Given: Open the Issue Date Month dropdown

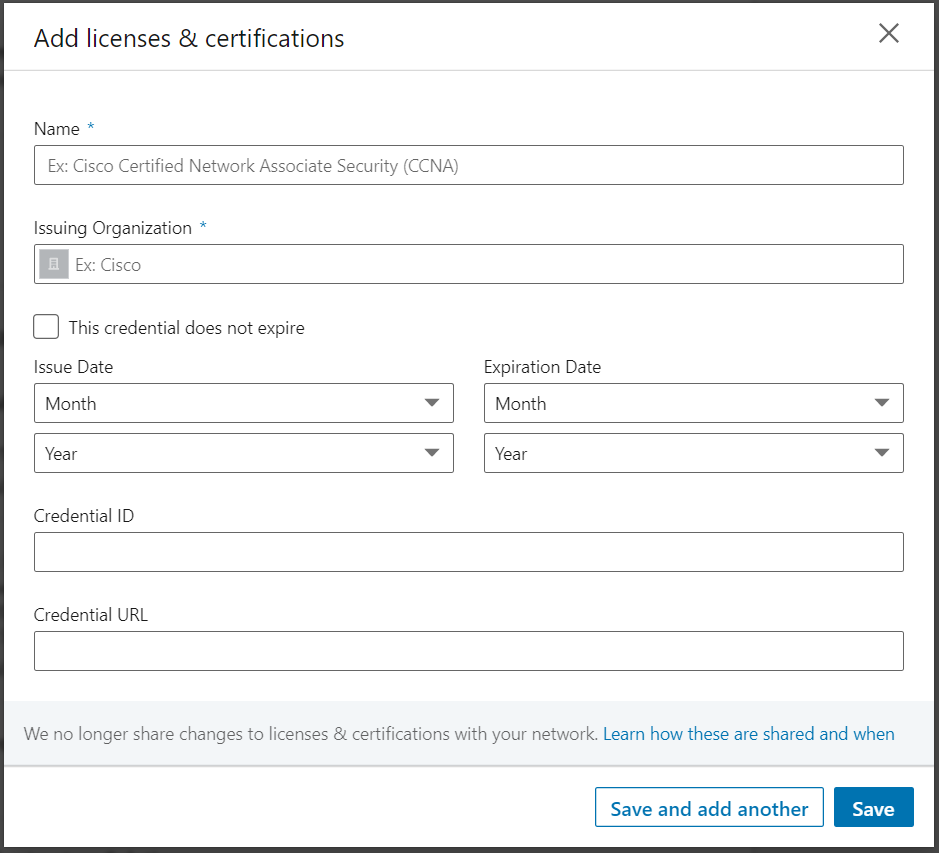Looking at the screenshot, I should click(244, 403).
